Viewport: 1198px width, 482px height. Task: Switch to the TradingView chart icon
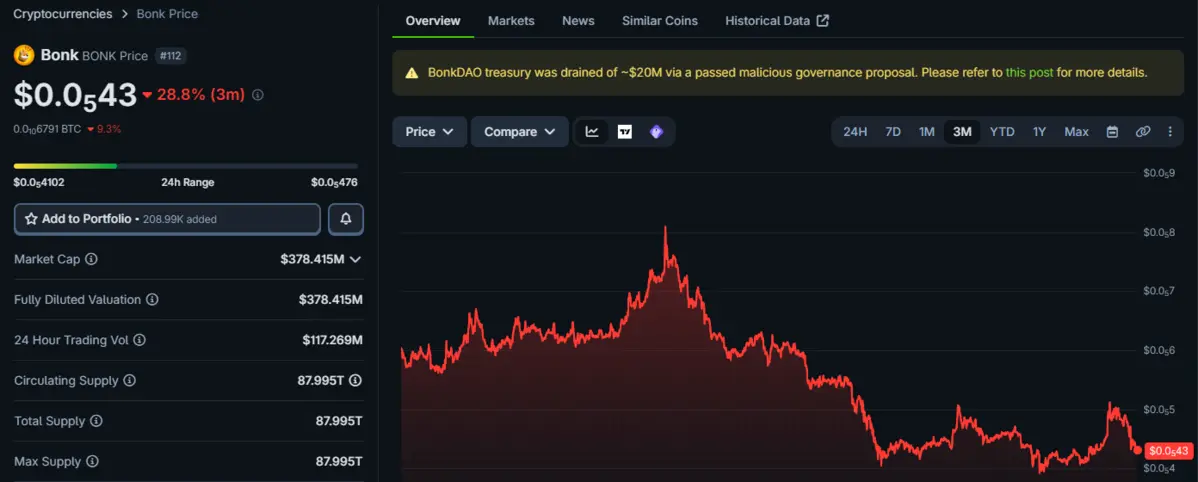624,131
